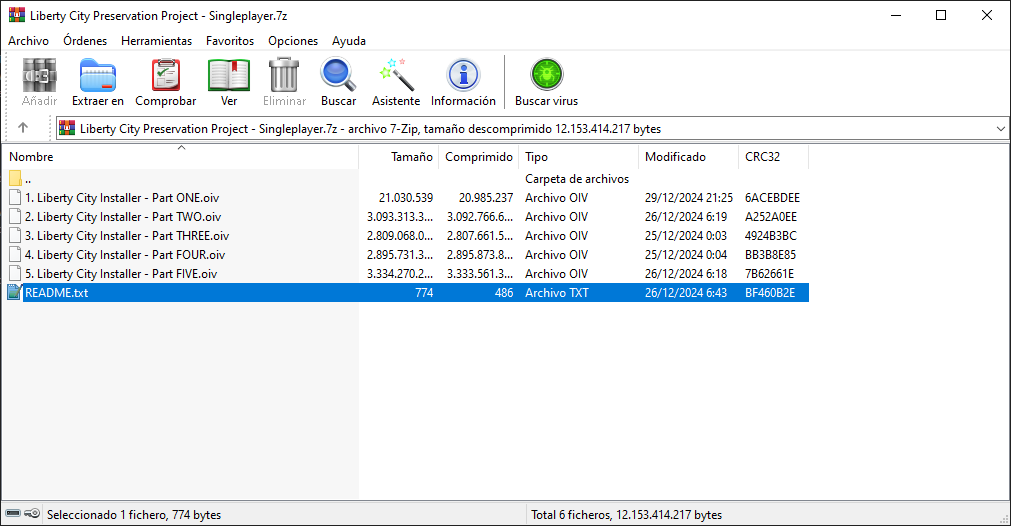Sort by Tipo column header

[x=578, y=157]
